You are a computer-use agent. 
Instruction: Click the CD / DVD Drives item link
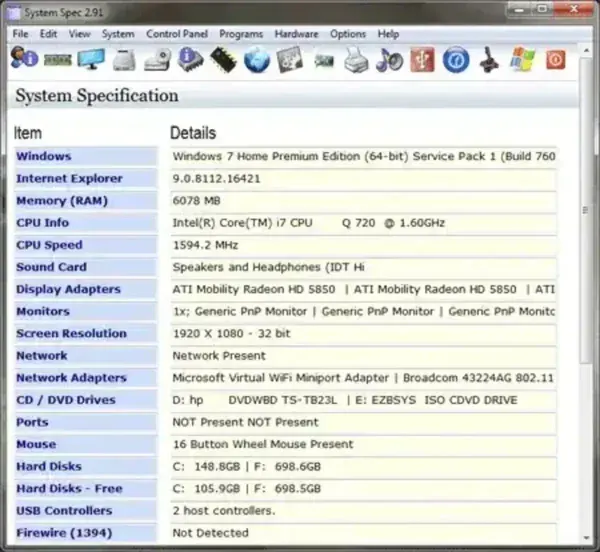[66, 400]
